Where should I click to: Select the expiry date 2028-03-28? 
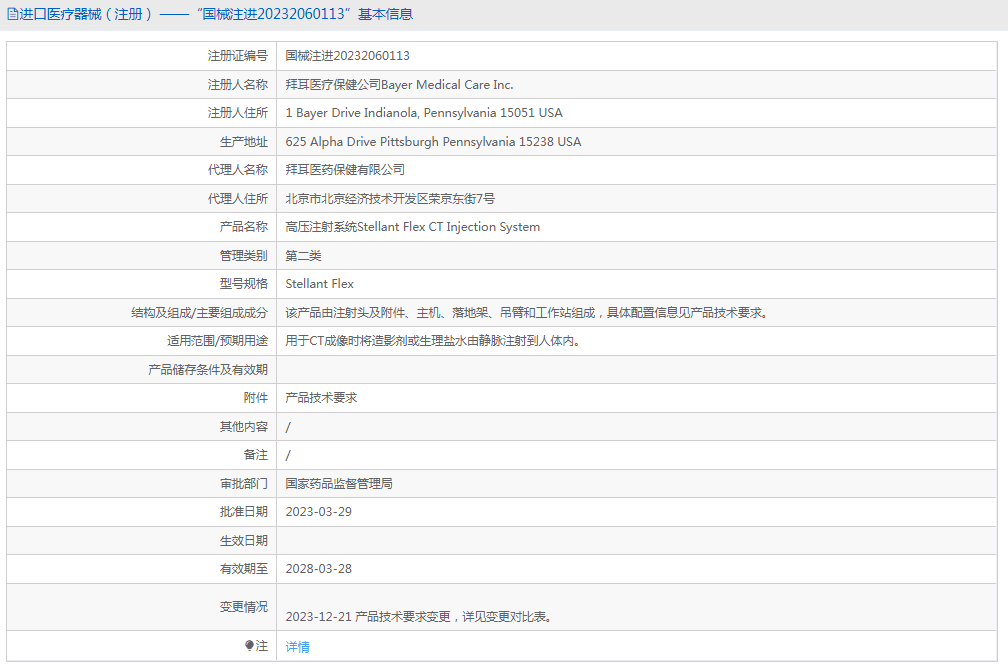point(319,569)
